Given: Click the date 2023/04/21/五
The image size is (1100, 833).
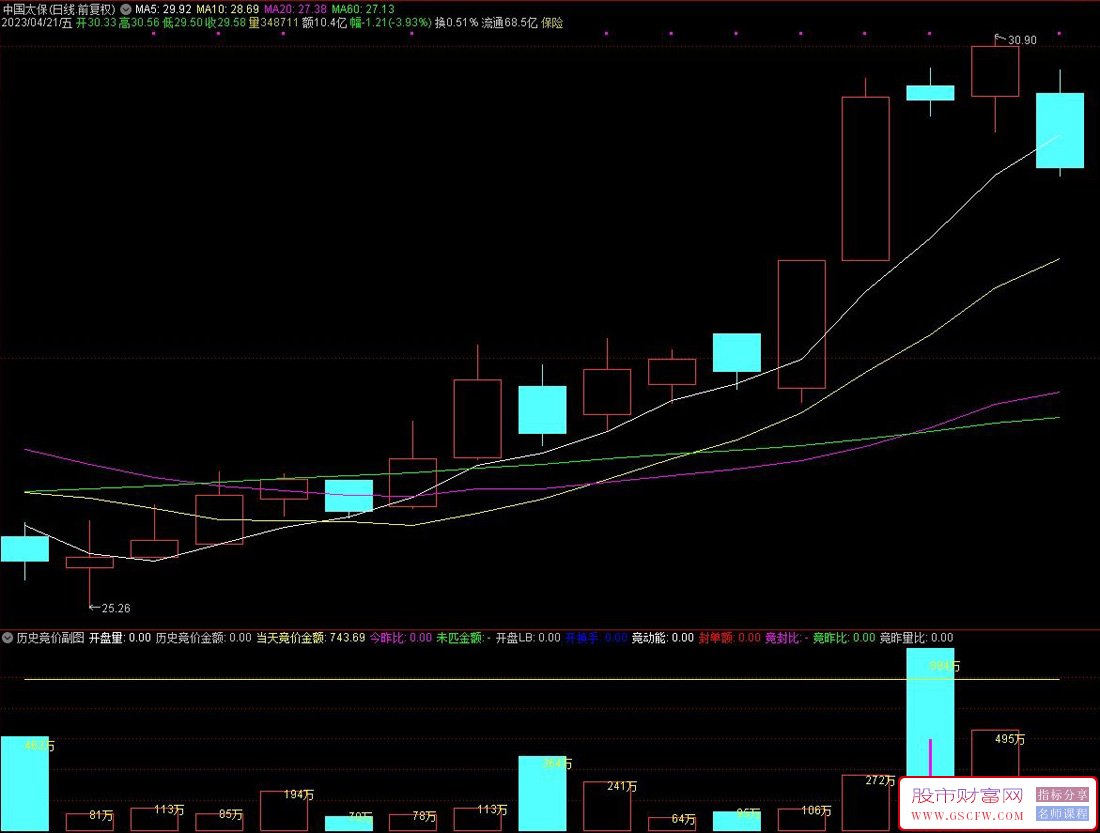Looking at the screenshot, I should click(36, 23).
